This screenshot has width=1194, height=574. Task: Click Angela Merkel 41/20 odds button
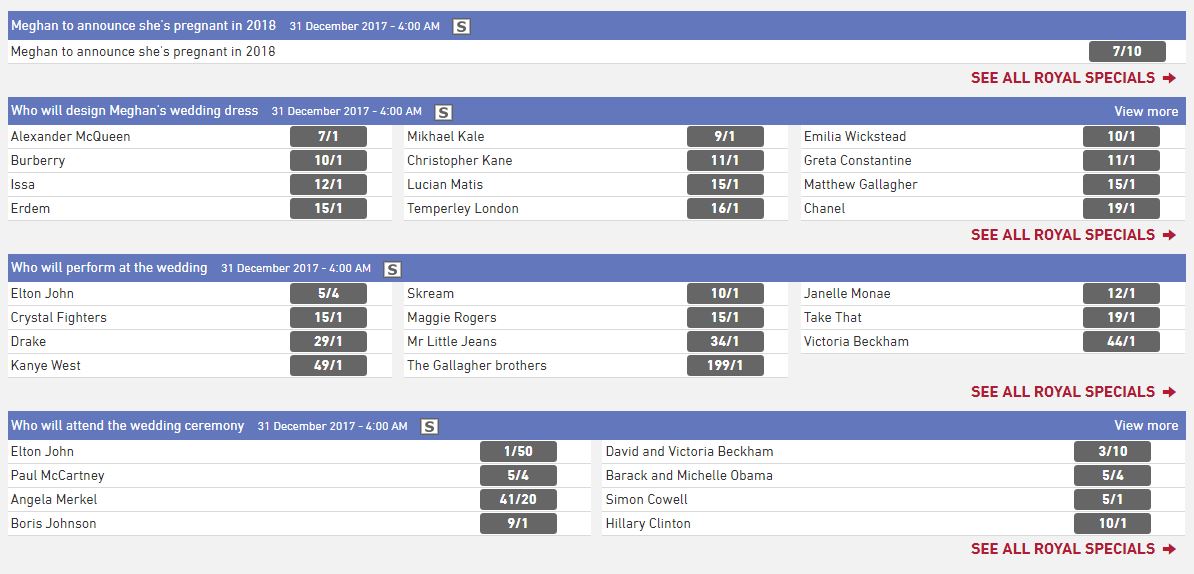[518, 500]
